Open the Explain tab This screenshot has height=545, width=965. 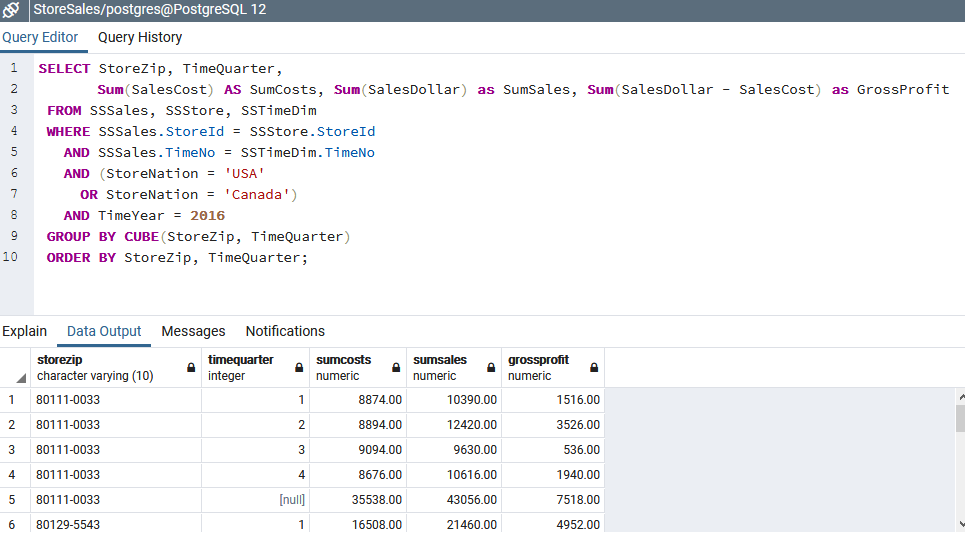pyautogui.click(x=24, y=331)
